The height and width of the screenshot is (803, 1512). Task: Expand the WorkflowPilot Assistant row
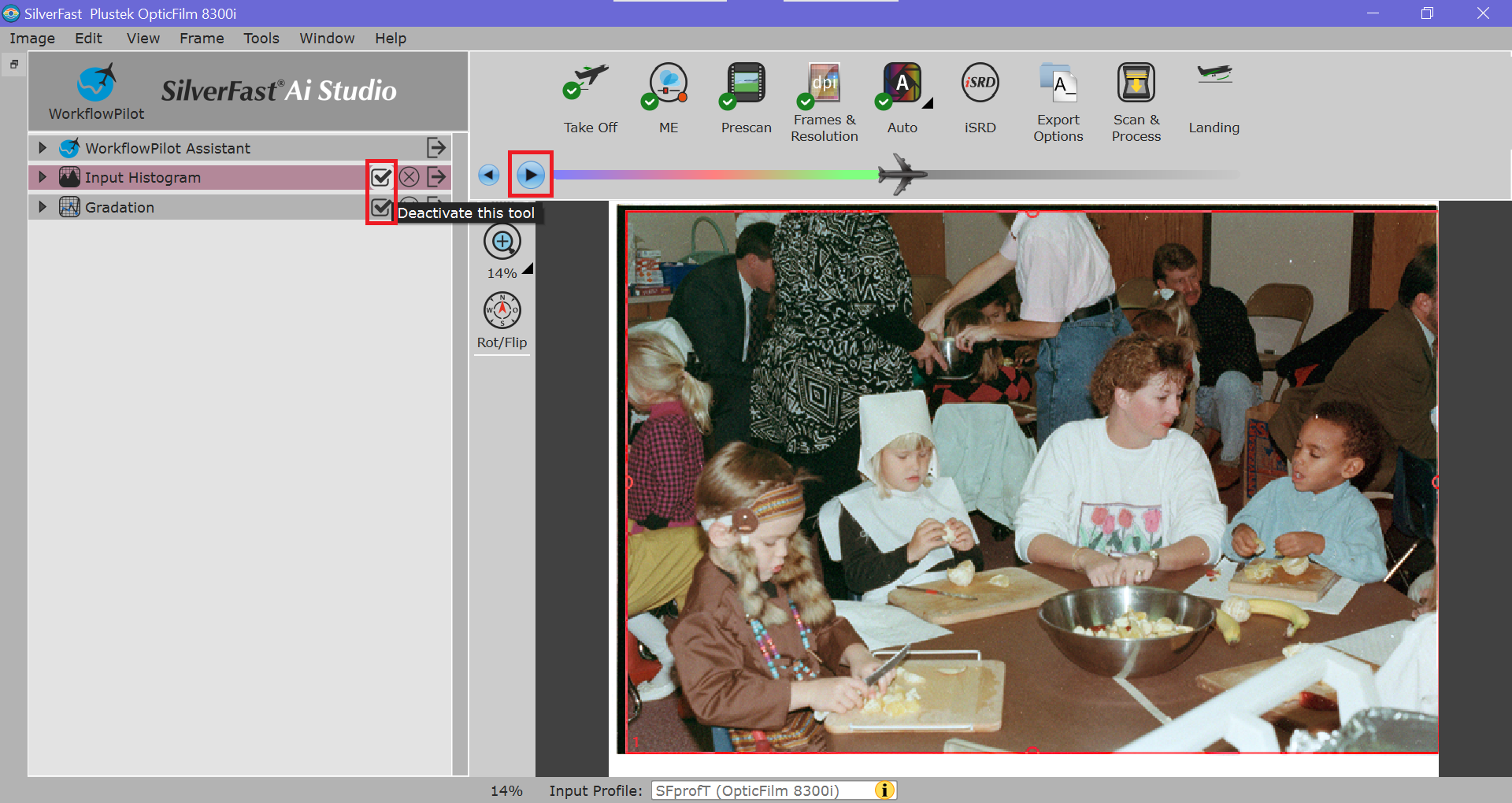(43, 147)
